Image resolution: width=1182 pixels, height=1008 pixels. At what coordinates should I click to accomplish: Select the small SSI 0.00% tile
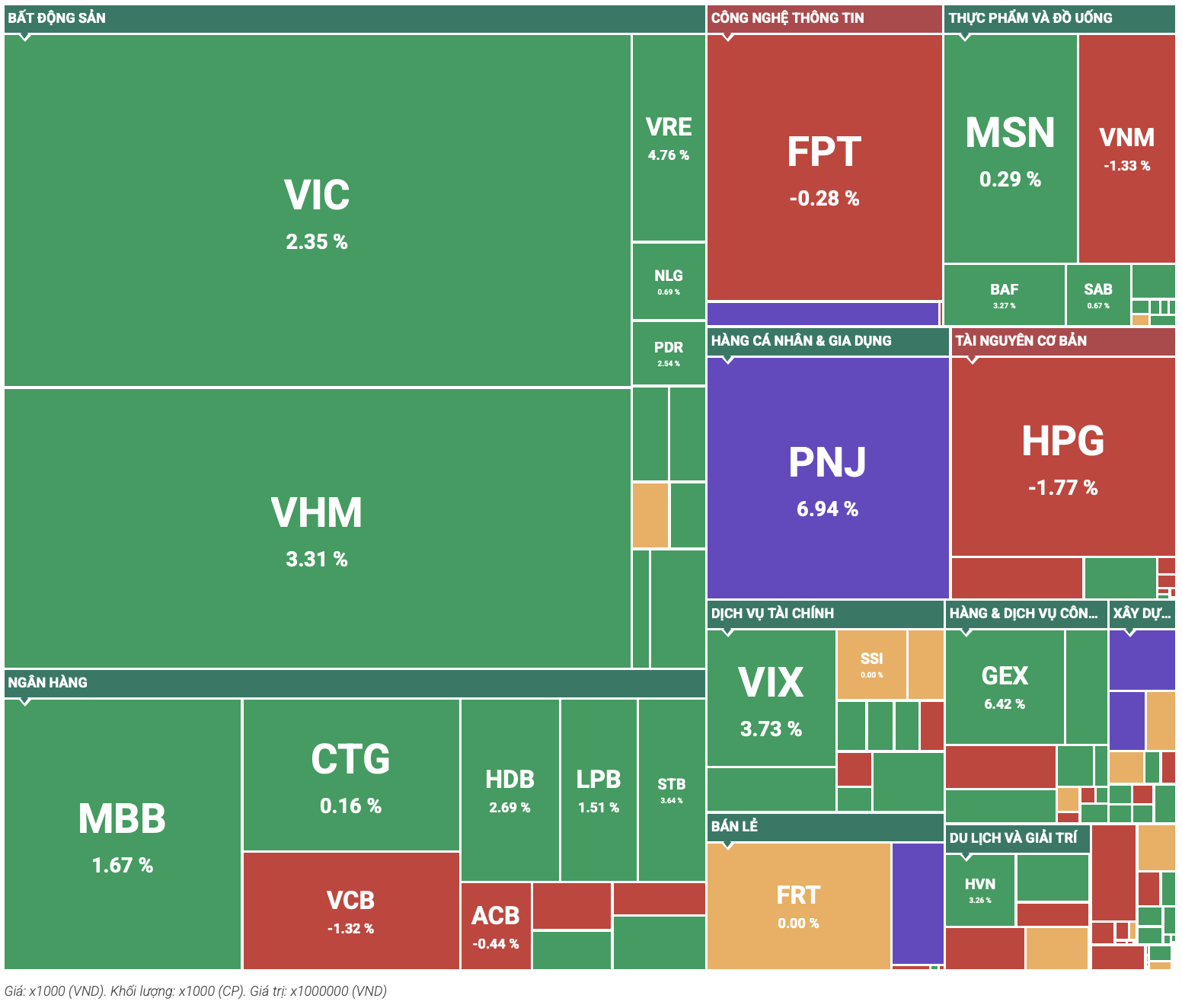coord(872,664)
